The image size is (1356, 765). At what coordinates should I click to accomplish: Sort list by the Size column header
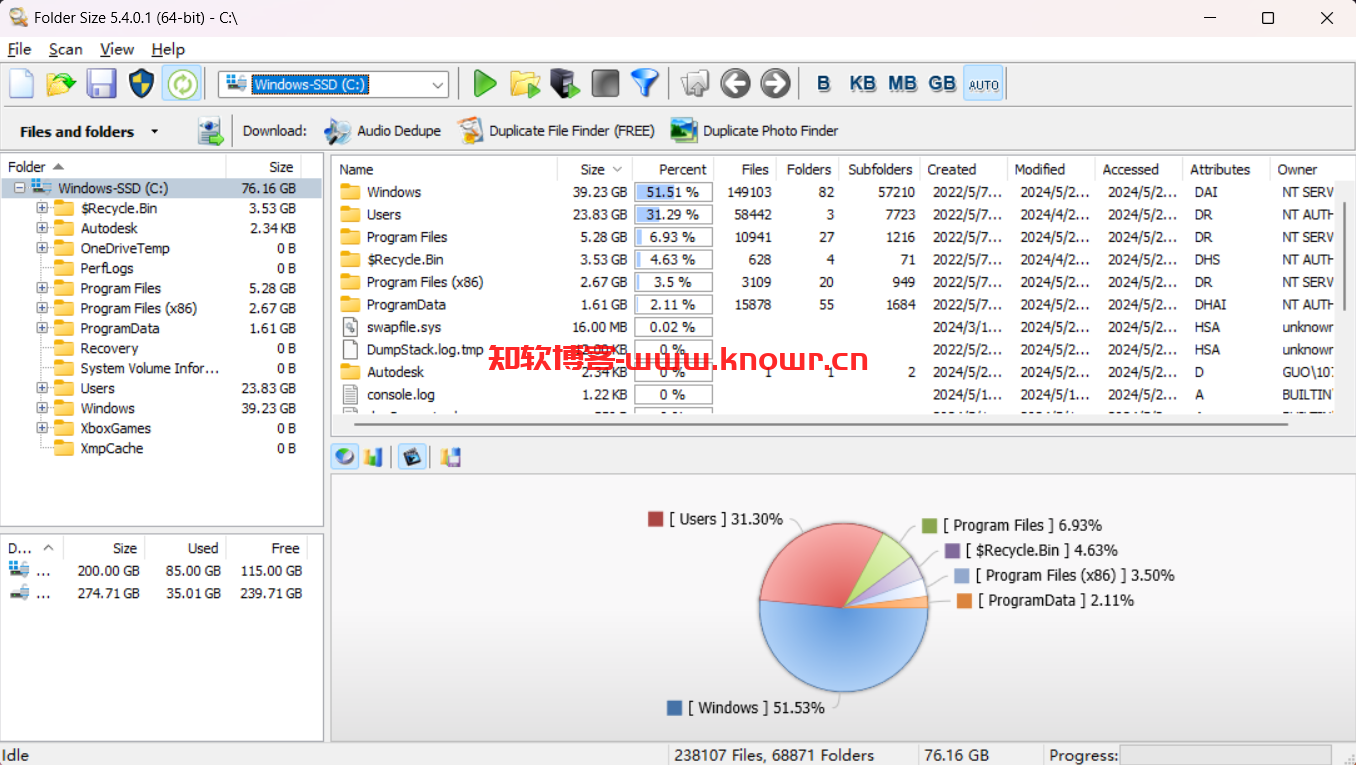click(595, 169)
